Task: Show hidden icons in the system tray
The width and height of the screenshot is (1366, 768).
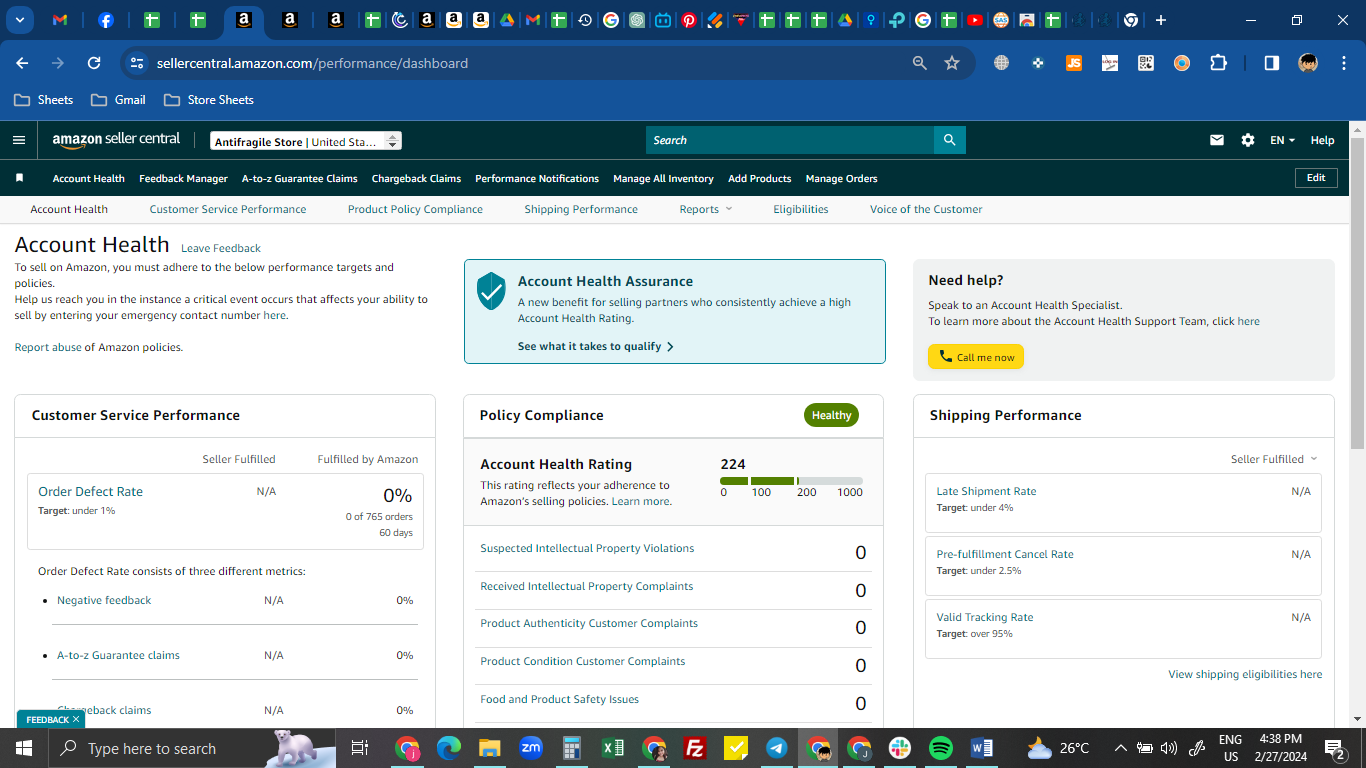Action: (x=1121, y=748)
